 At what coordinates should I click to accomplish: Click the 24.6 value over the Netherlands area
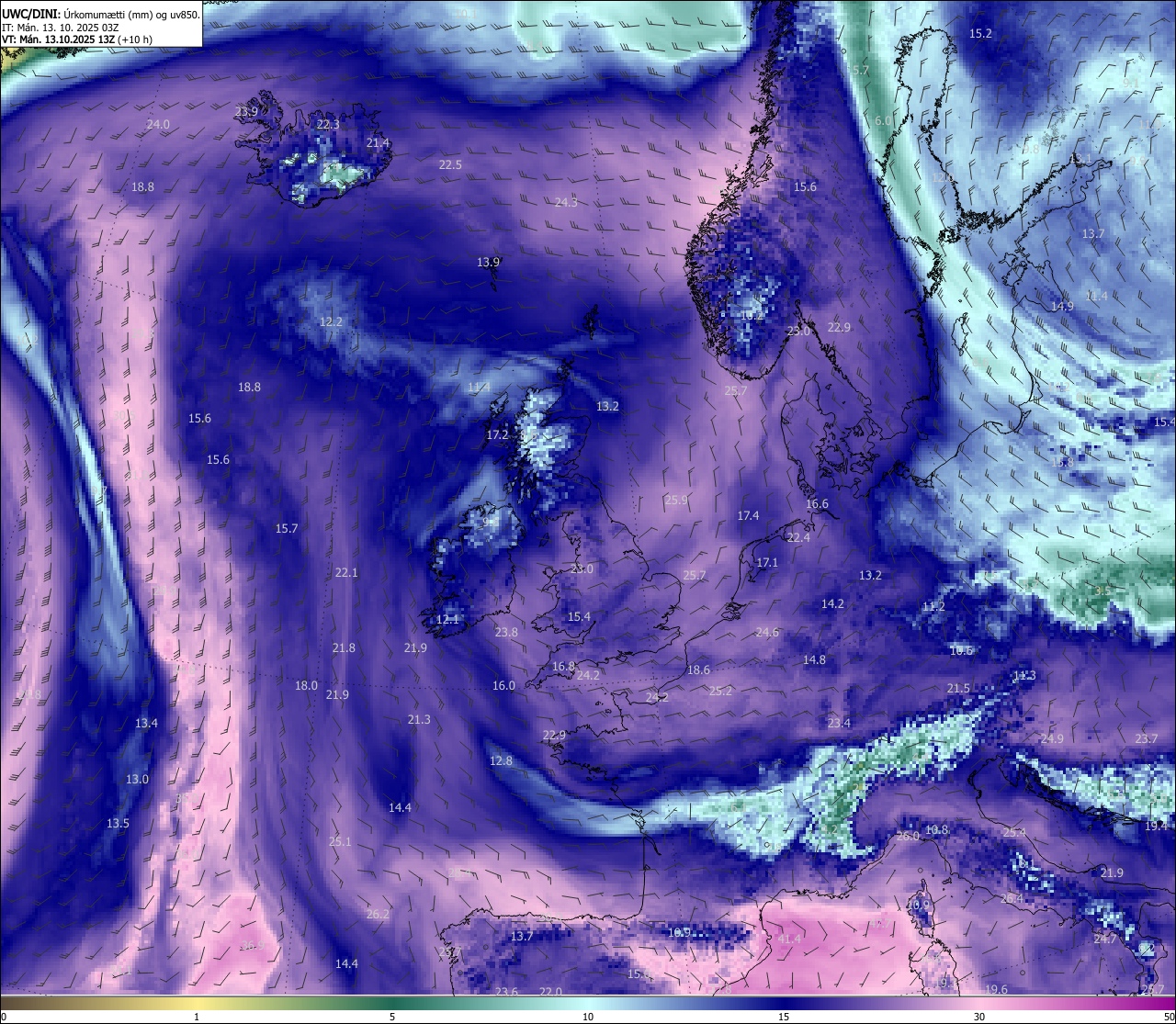point(767,632)
